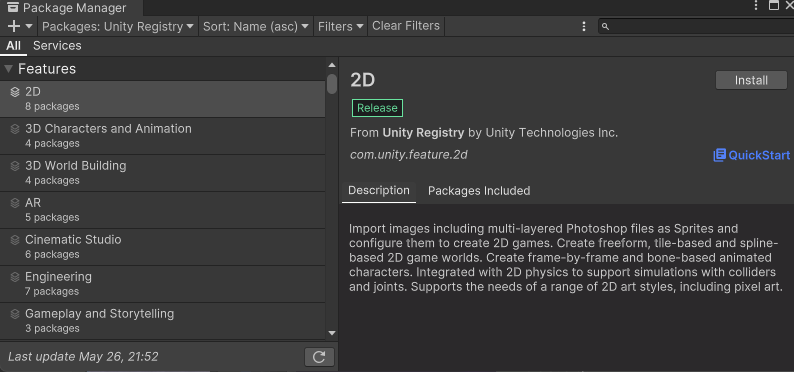Click the "8 packages" count text
794x372 pixels.
point(52,107)
